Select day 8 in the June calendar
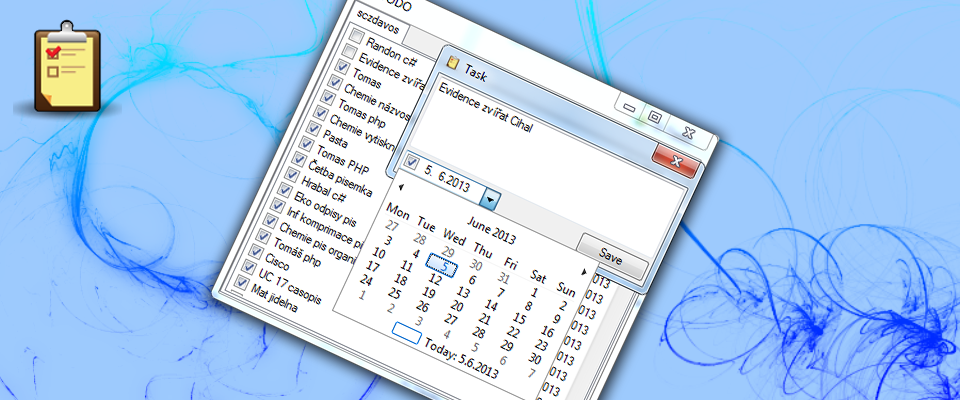Image resolution: width=960 pixels, height=400 pixels. (528, 306)
